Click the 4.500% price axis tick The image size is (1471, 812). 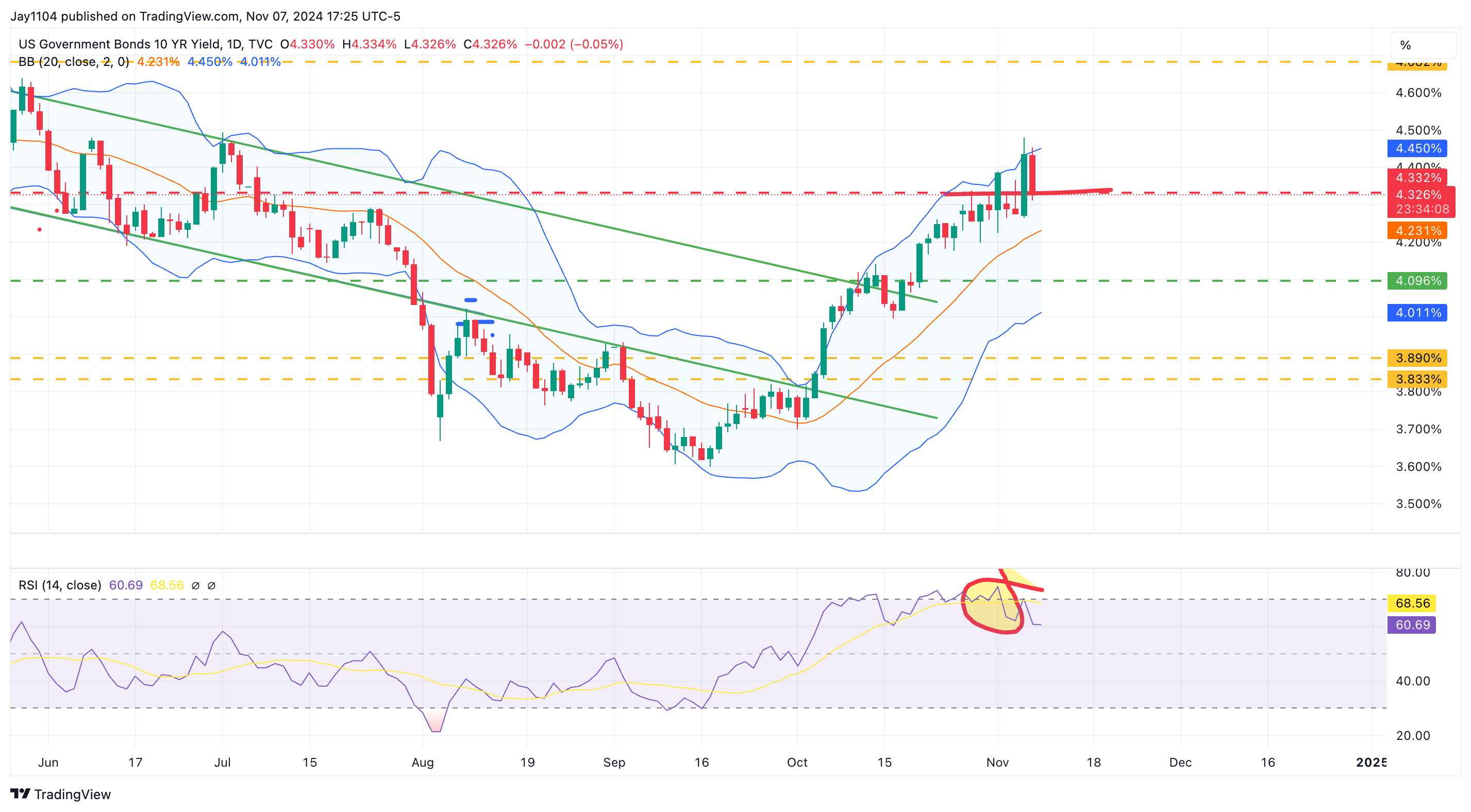pyautogui.click(x=1418, y=130)
